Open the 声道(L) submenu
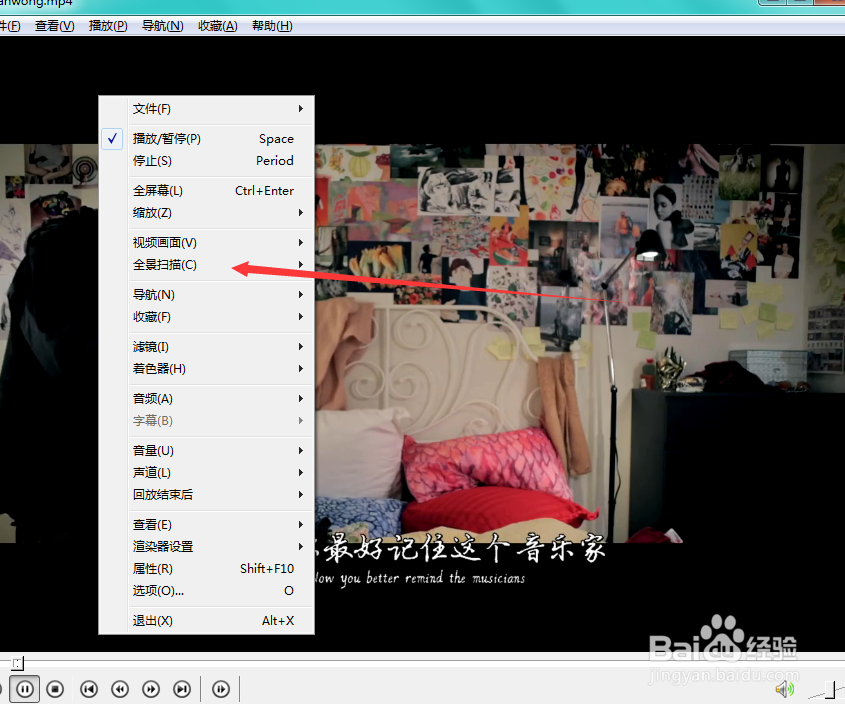 click(x=207, y=473)
